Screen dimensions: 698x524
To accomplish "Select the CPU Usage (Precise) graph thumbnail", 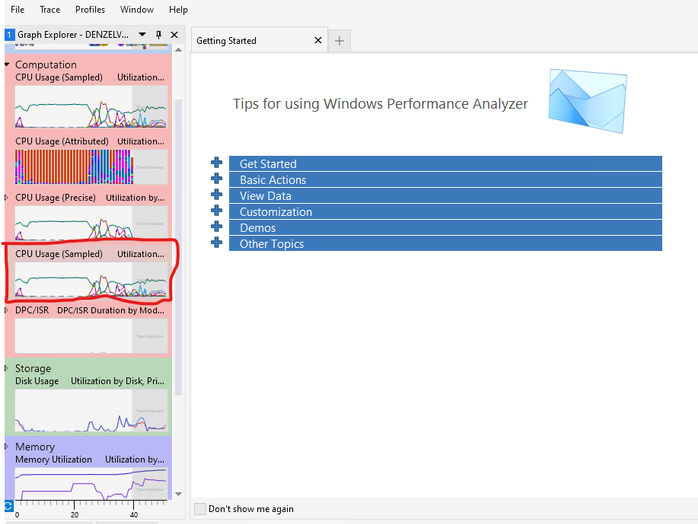I will point(91,222).
